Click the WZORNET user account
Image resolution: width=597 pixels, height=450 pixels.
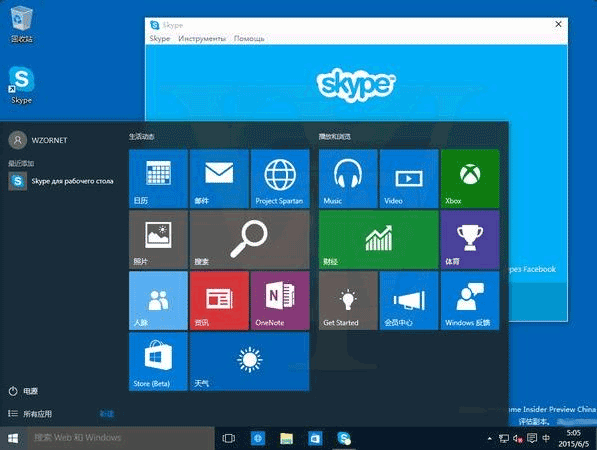38,140
